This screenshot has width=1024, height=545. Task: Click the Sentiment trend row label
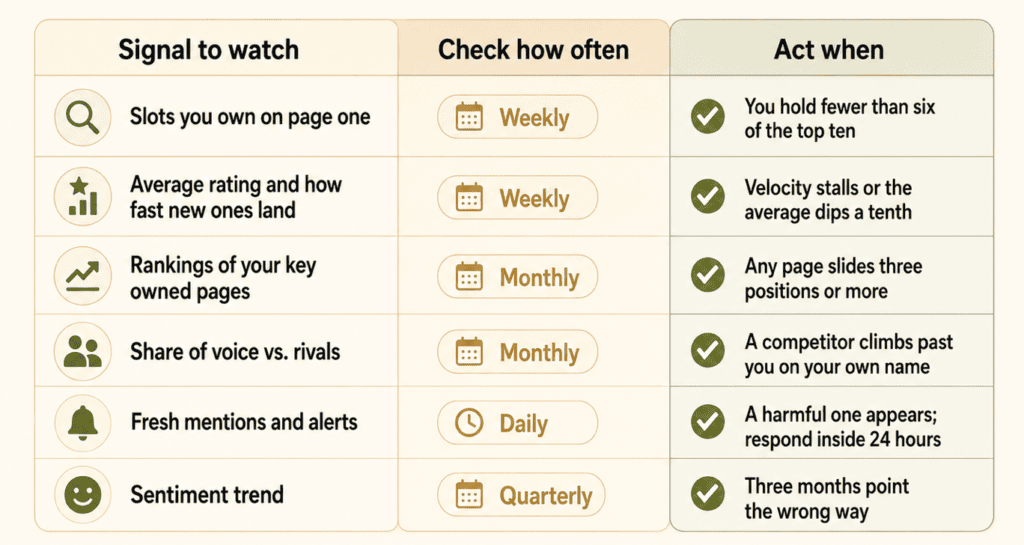pos(207,495)
